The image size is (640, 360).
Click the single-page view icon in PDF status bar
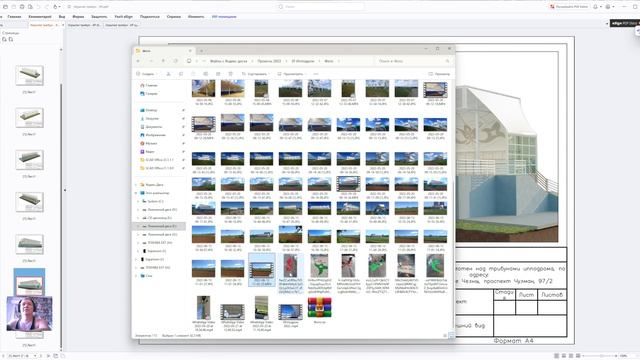pos(557,356)
